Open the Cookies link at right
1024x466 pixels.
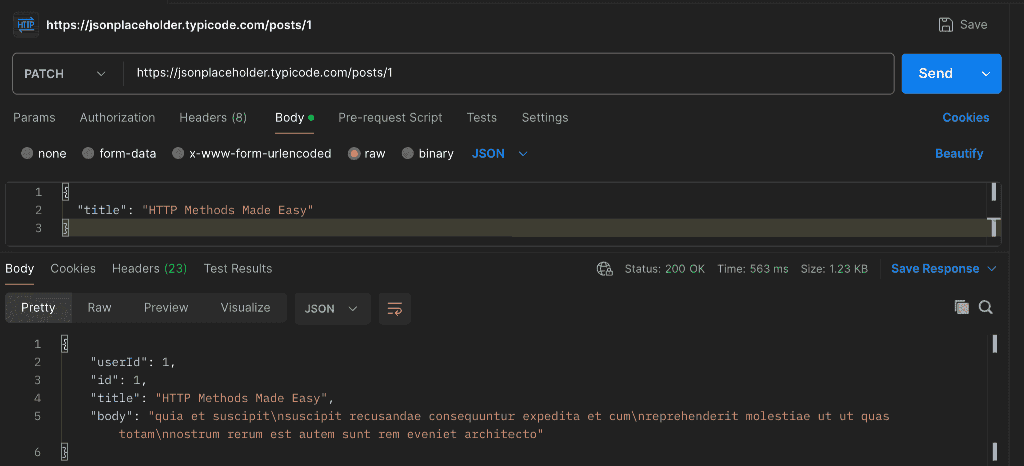(x=965, y=117)
